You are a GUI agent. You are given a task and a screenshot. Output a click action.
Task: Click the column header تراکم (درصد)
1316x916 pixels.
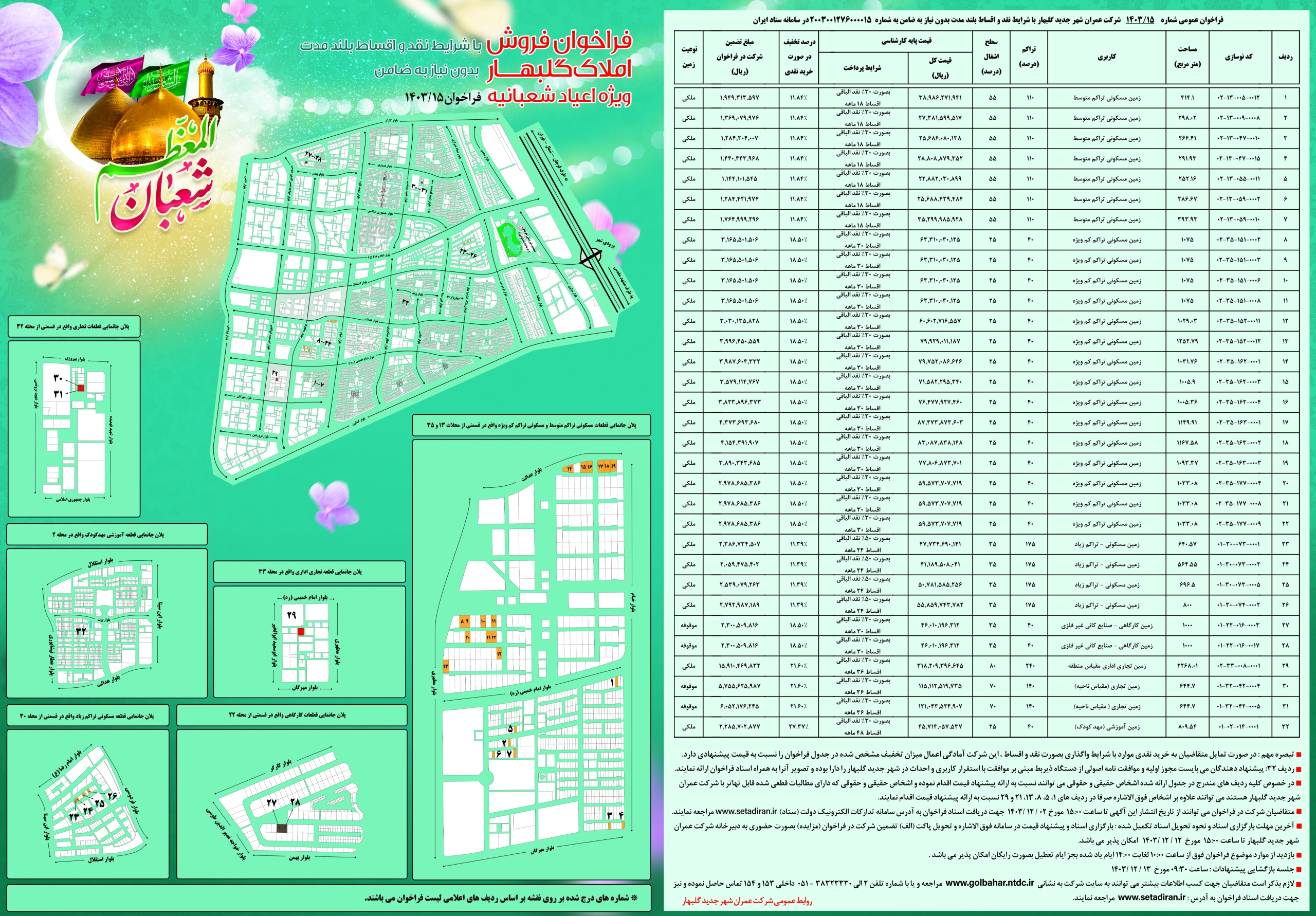pos(1029,57)
